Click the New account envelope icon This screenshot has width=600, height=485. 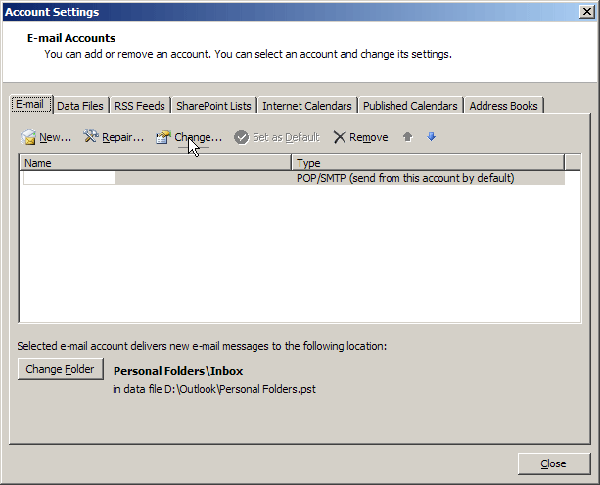28,137
